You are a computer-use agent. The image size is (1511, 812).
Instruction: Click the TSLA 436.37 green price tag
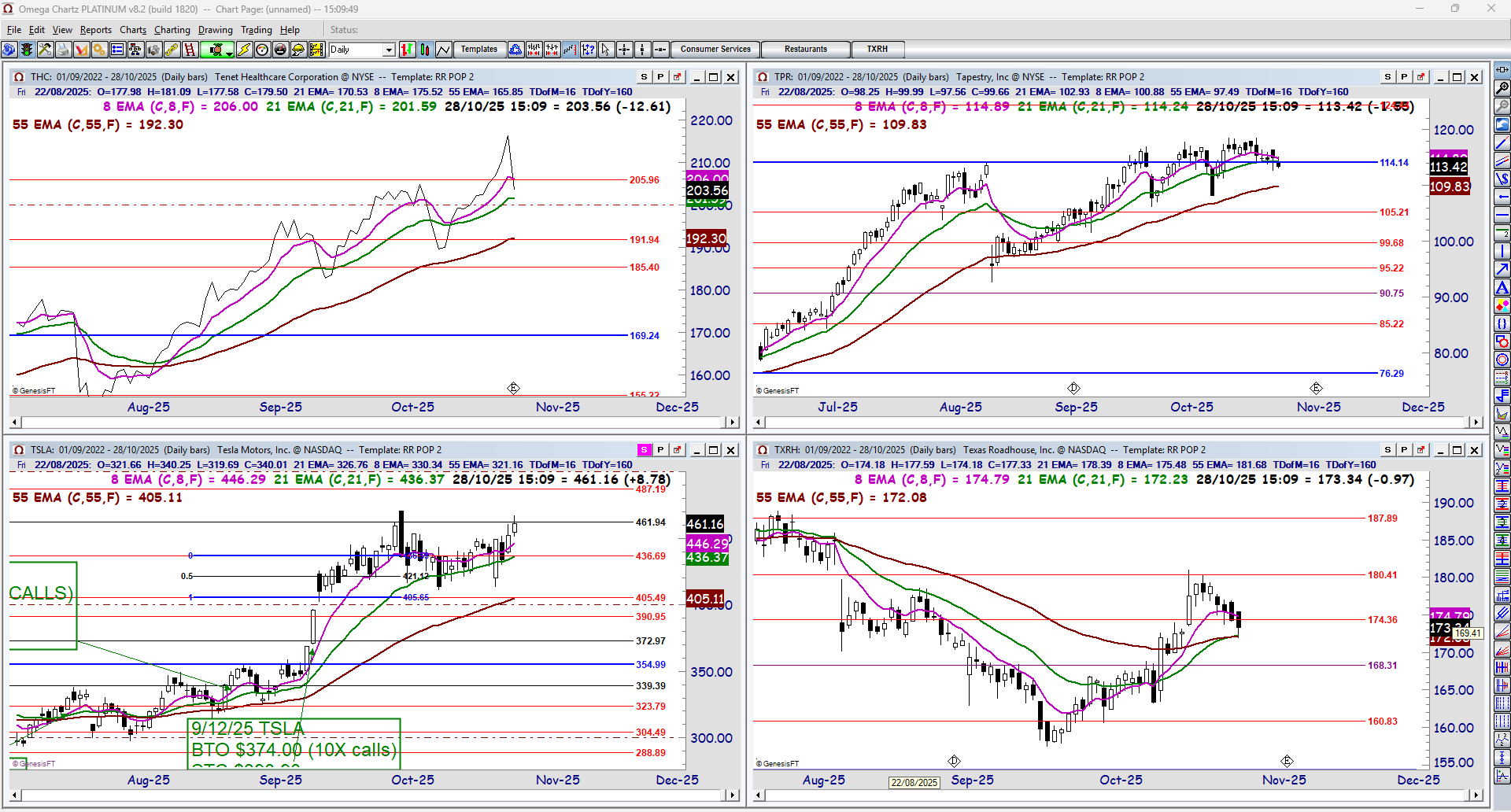[707, 558]
